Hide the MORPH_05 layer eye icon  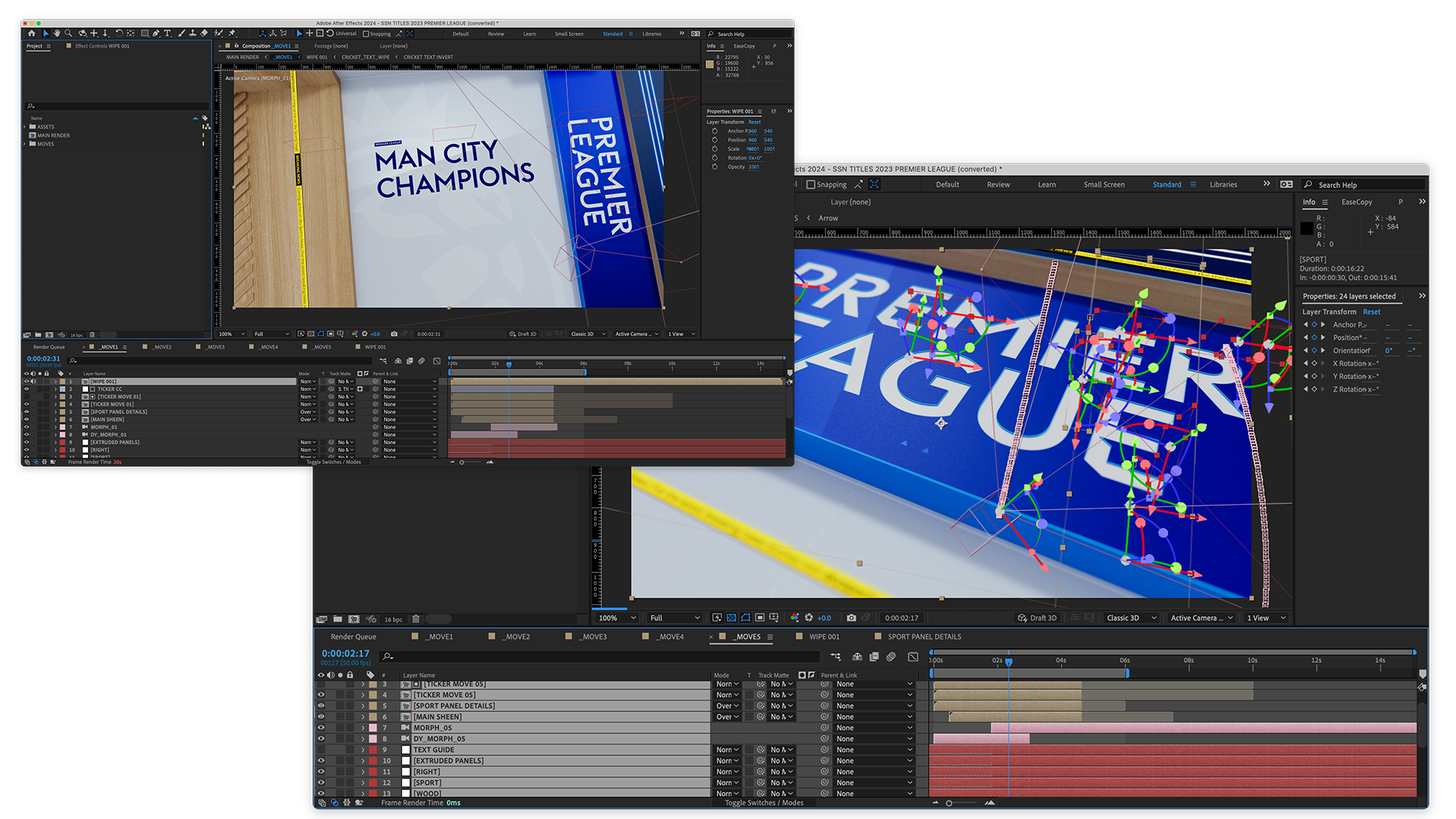(321, 728)
